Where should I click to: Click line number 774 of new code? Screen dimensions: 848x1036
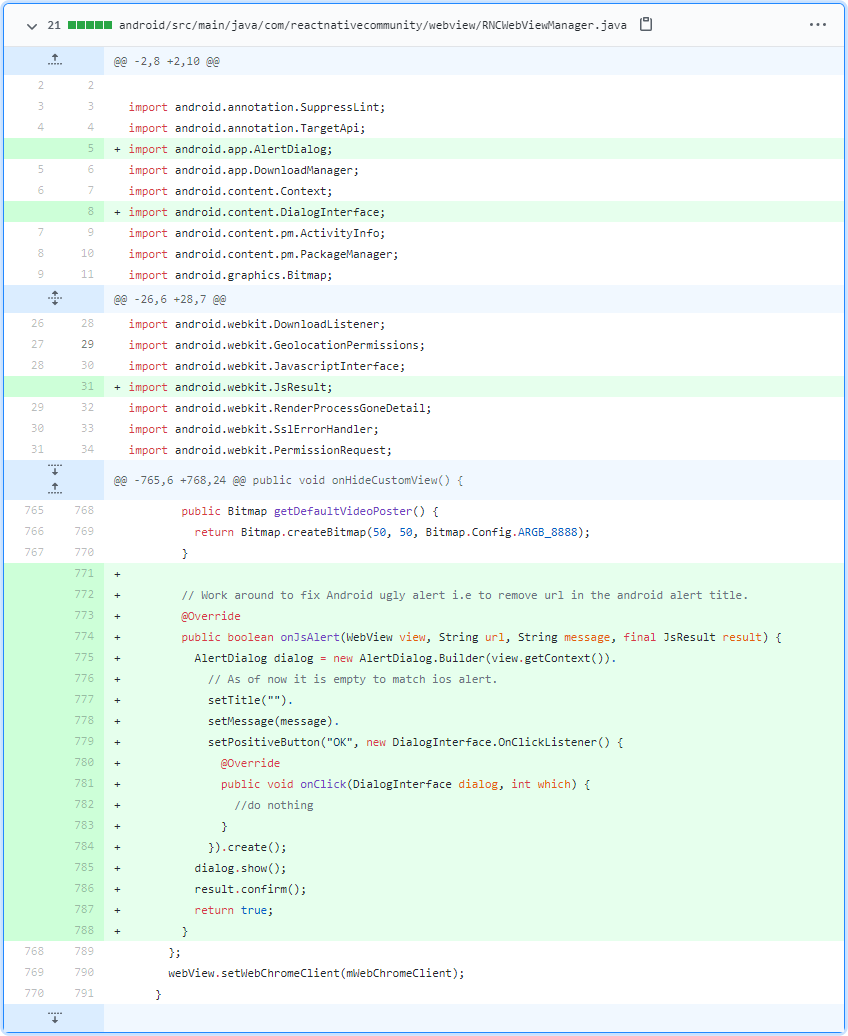tap(82, 637)
